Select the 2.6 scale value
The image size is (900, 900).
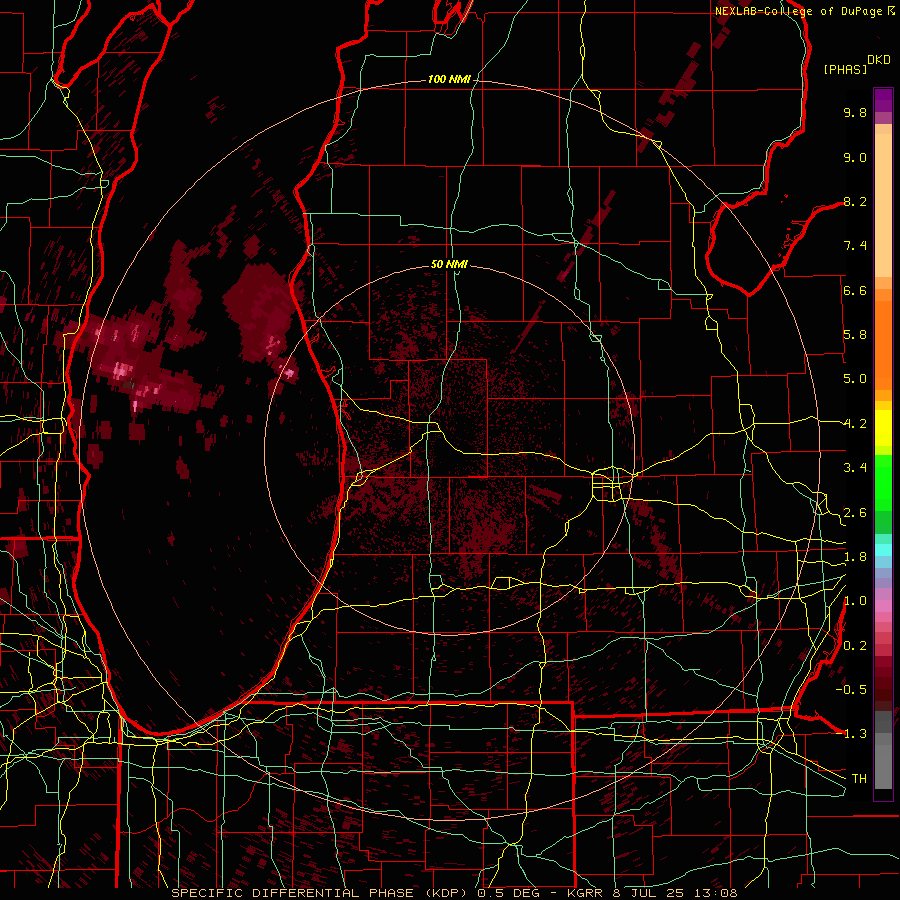tap(855, 513)
